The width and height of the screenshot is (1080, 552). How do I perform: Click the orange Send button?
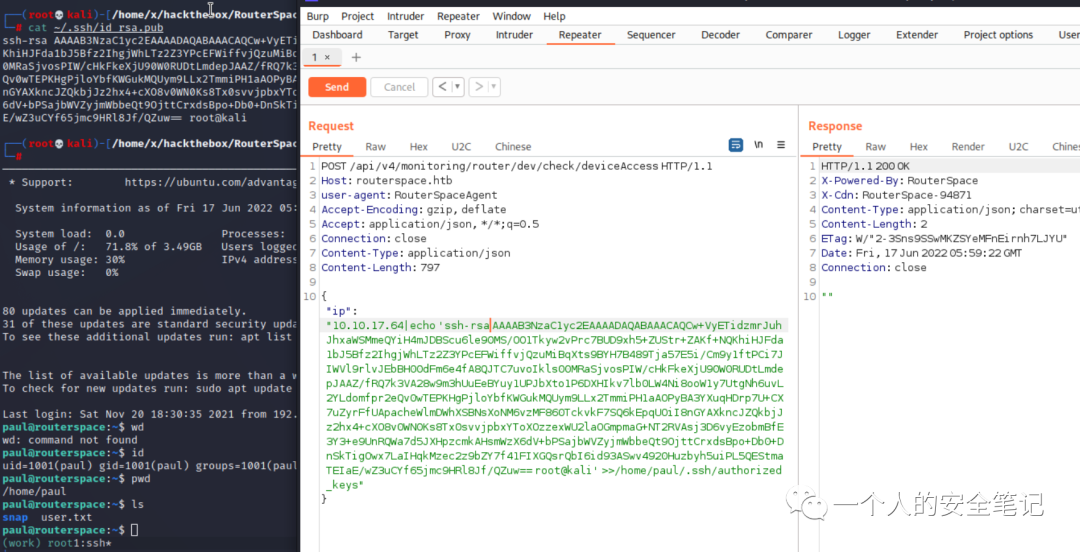(x=337, y=87)
